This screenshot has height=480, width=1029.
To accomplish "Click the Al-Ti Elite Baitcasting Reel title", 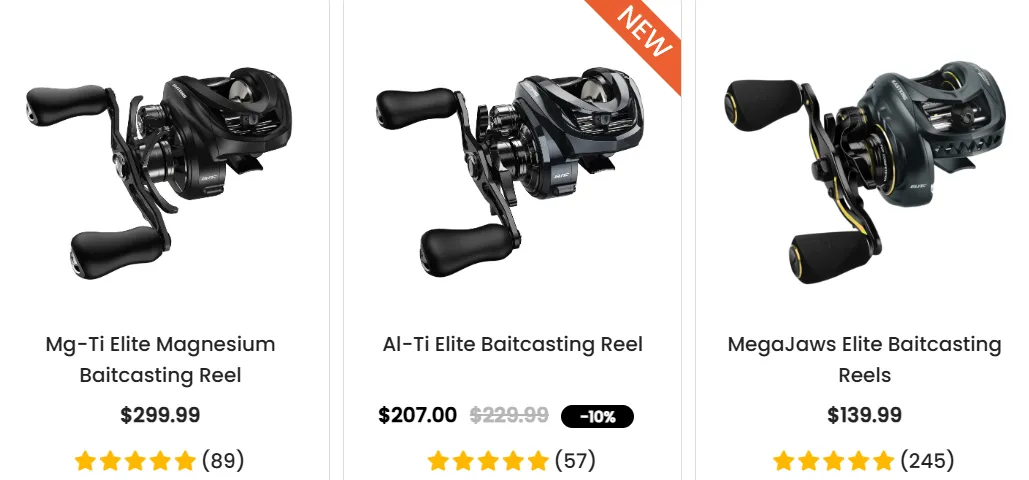I will 513,345.
